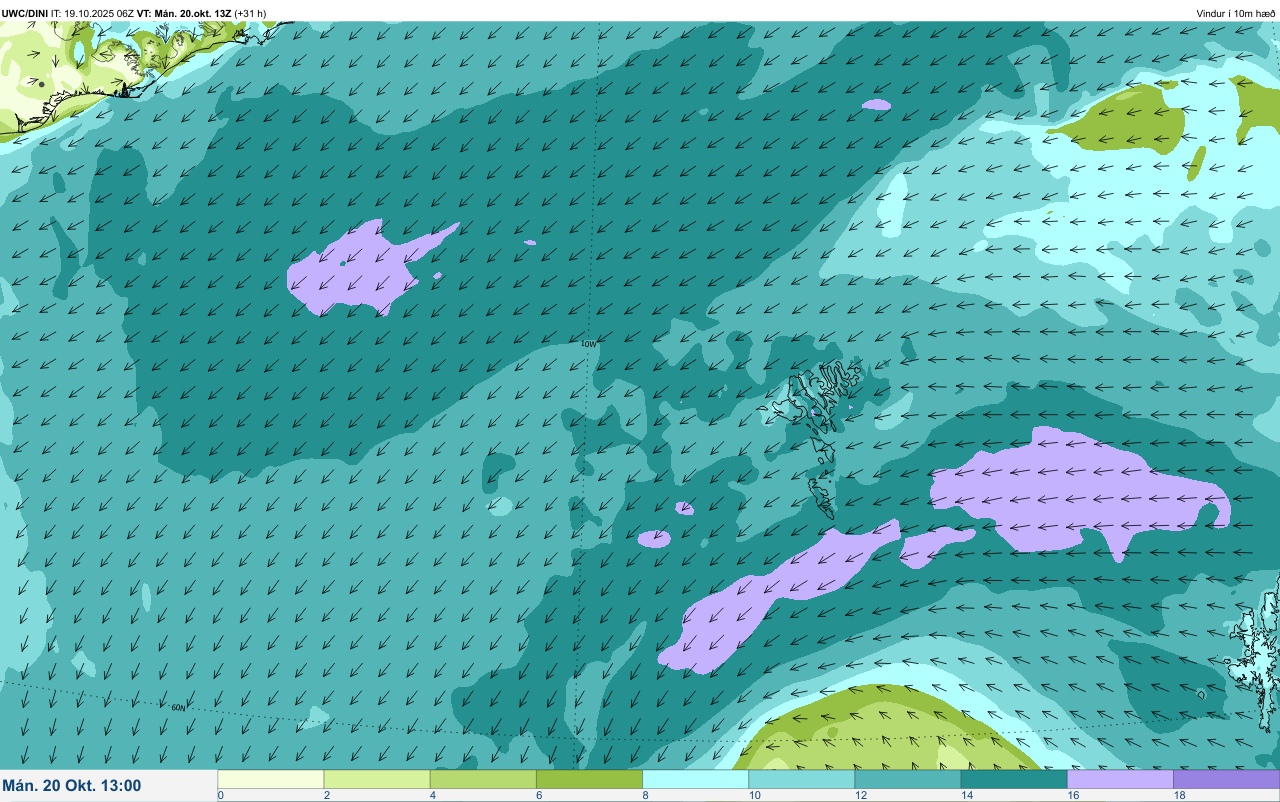Click the 'UWC/DINI IT: 19.10.2025 06Z' header text
1280x802 pixels.
tap(68, 13)
